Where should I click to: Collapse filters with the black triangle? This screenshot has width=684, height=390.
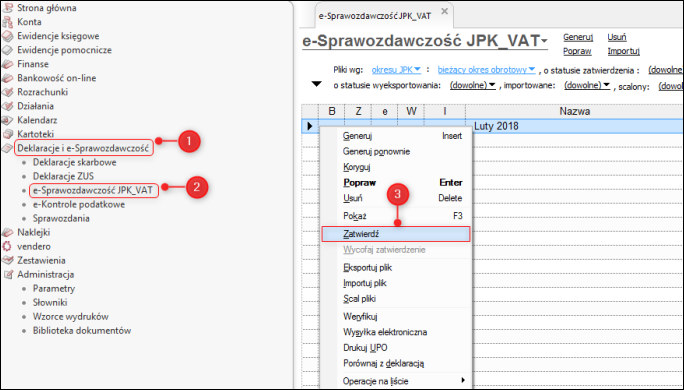316,84
